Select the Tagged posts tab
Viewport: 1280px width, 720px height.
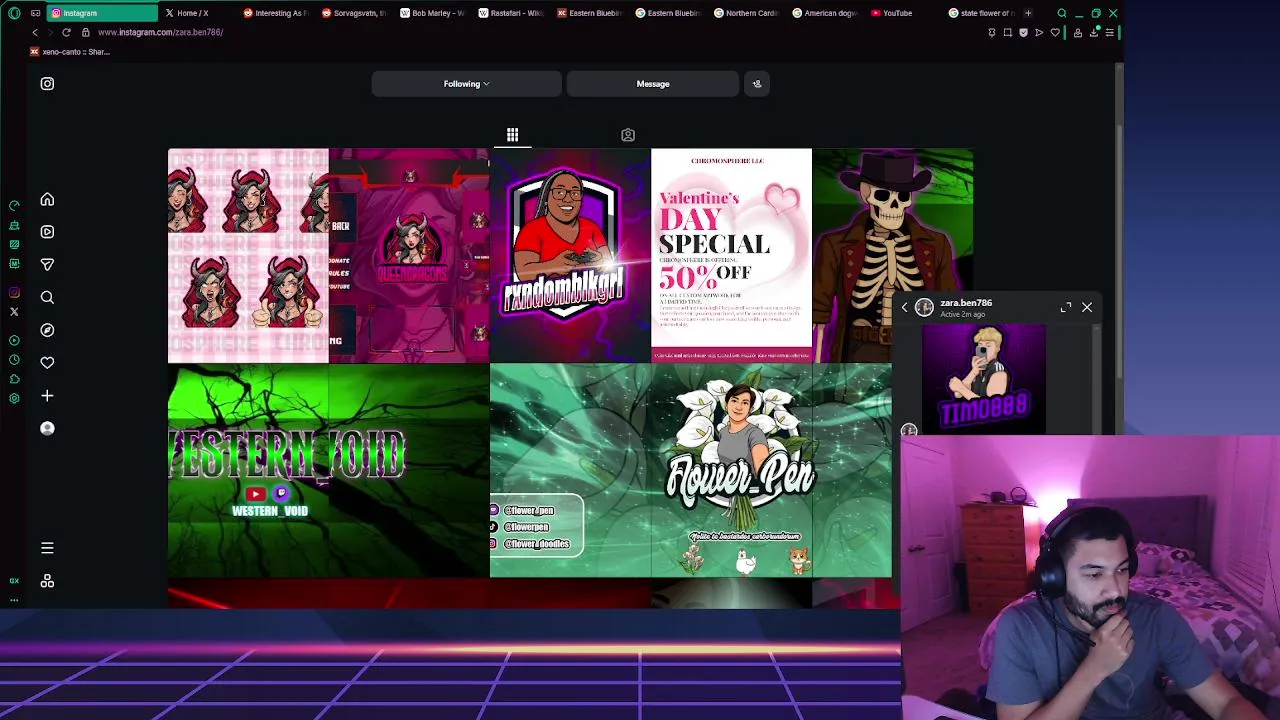[x=628, y=135]
